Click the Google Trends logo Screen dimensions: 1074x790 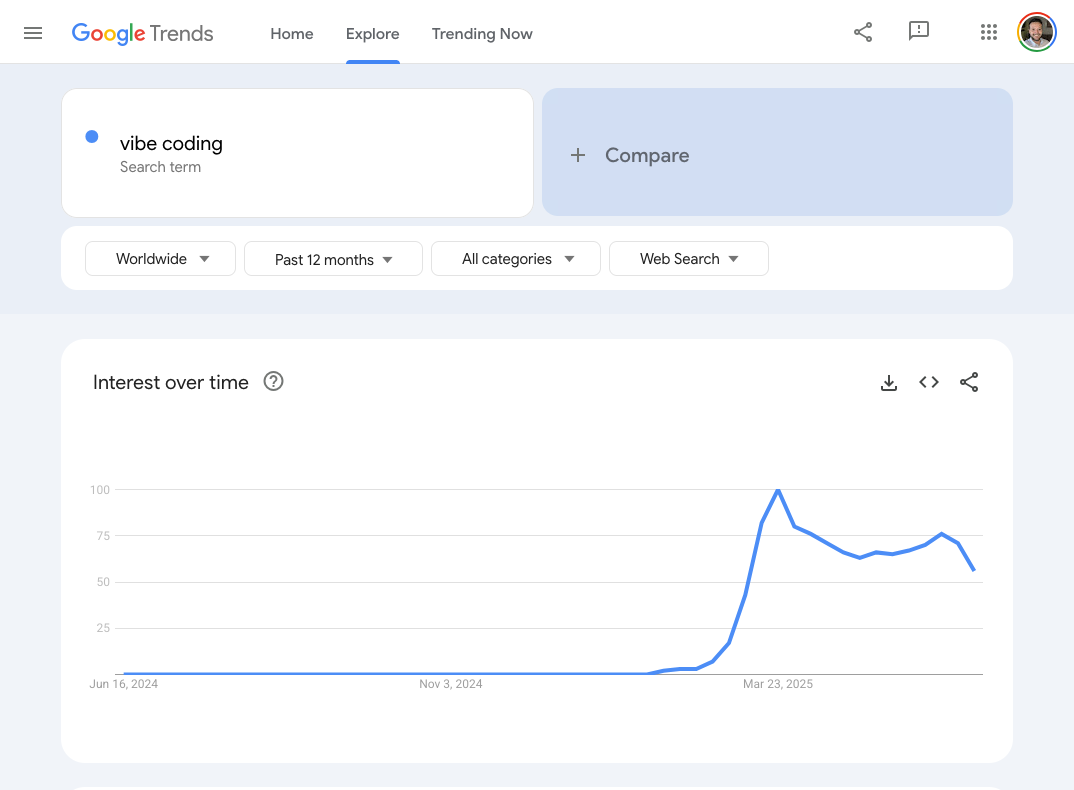point(142,33)
